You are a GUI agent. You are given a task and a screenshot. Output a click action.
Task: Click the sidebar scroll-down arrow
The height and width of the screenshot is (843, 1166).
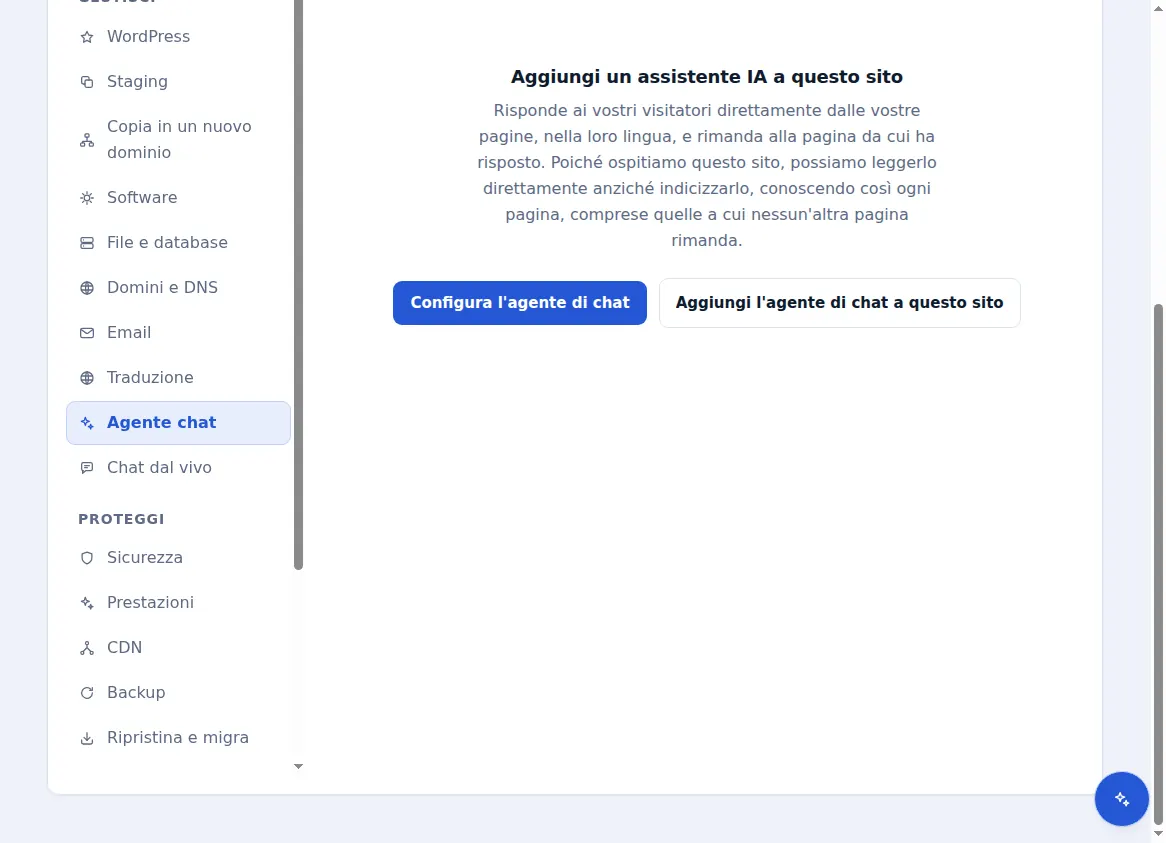298,766
